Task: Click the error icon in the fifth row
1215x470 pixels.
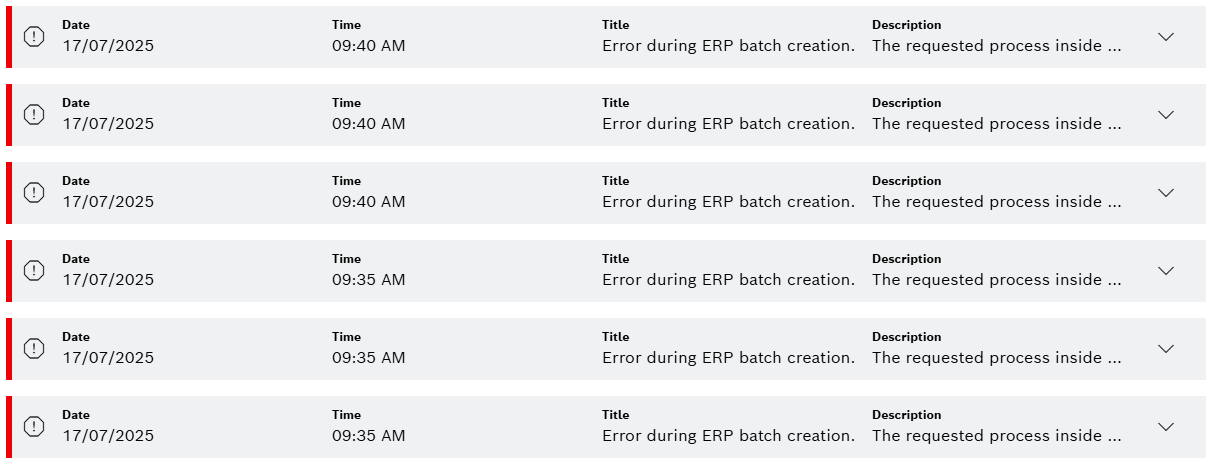Action: point(34,349)
